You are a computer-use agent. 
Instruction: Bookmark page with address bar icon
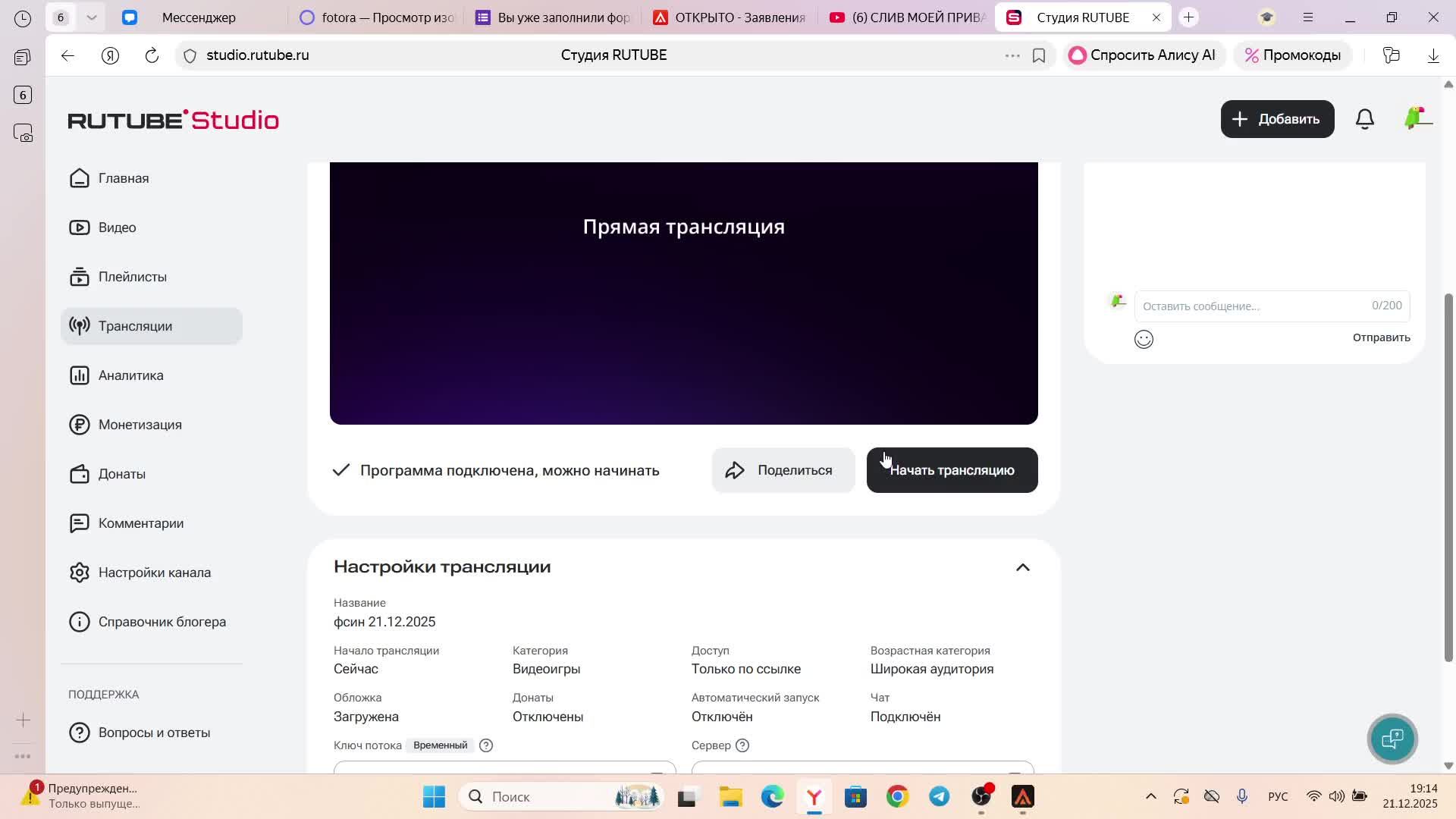click(1039, 55)
